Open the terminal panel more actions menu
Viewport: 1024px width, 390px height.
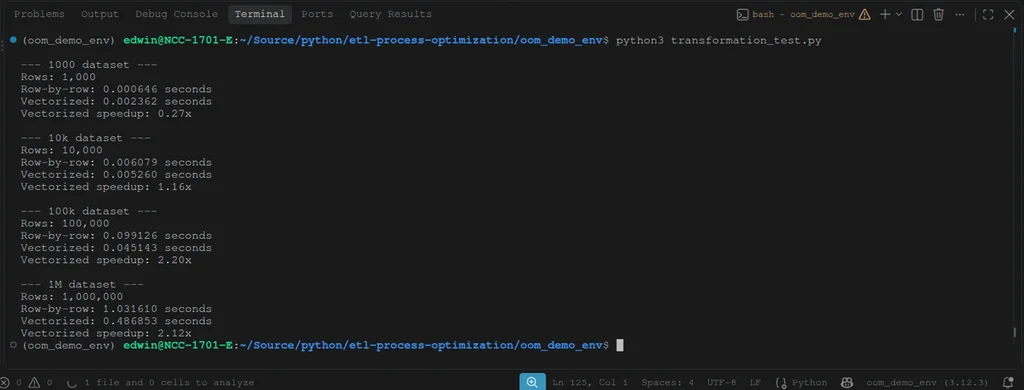pyautogui.click(x=959, y=14)
